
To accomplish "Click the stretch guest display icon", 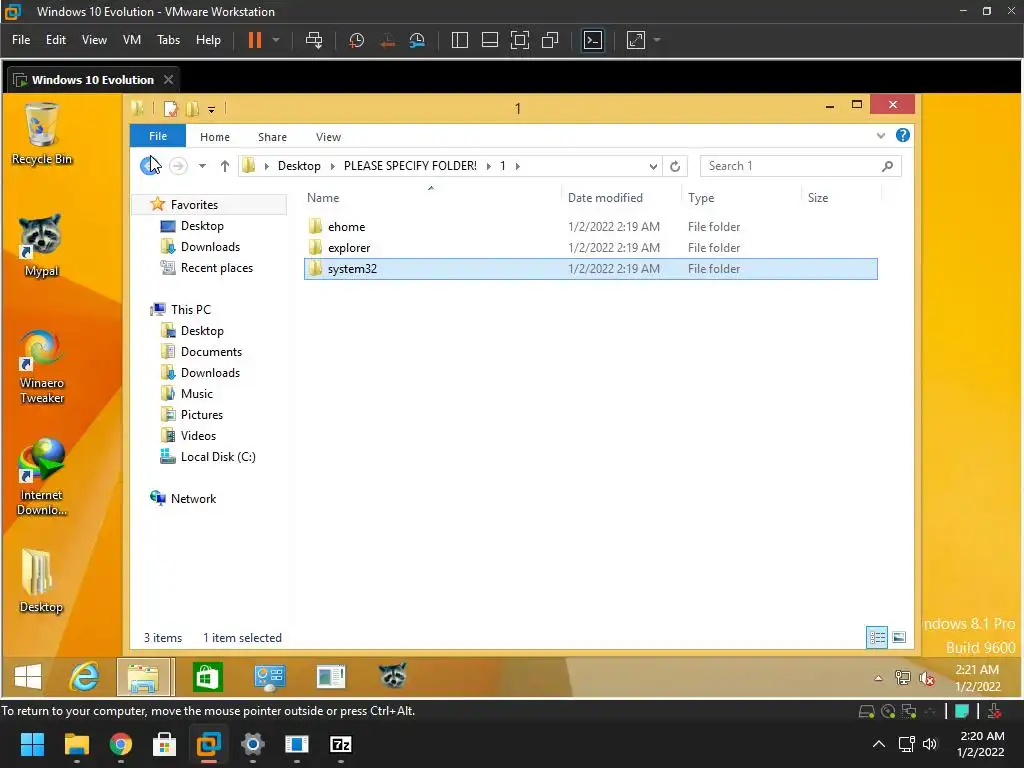I will pyautogui.click(x=635, y=40).
